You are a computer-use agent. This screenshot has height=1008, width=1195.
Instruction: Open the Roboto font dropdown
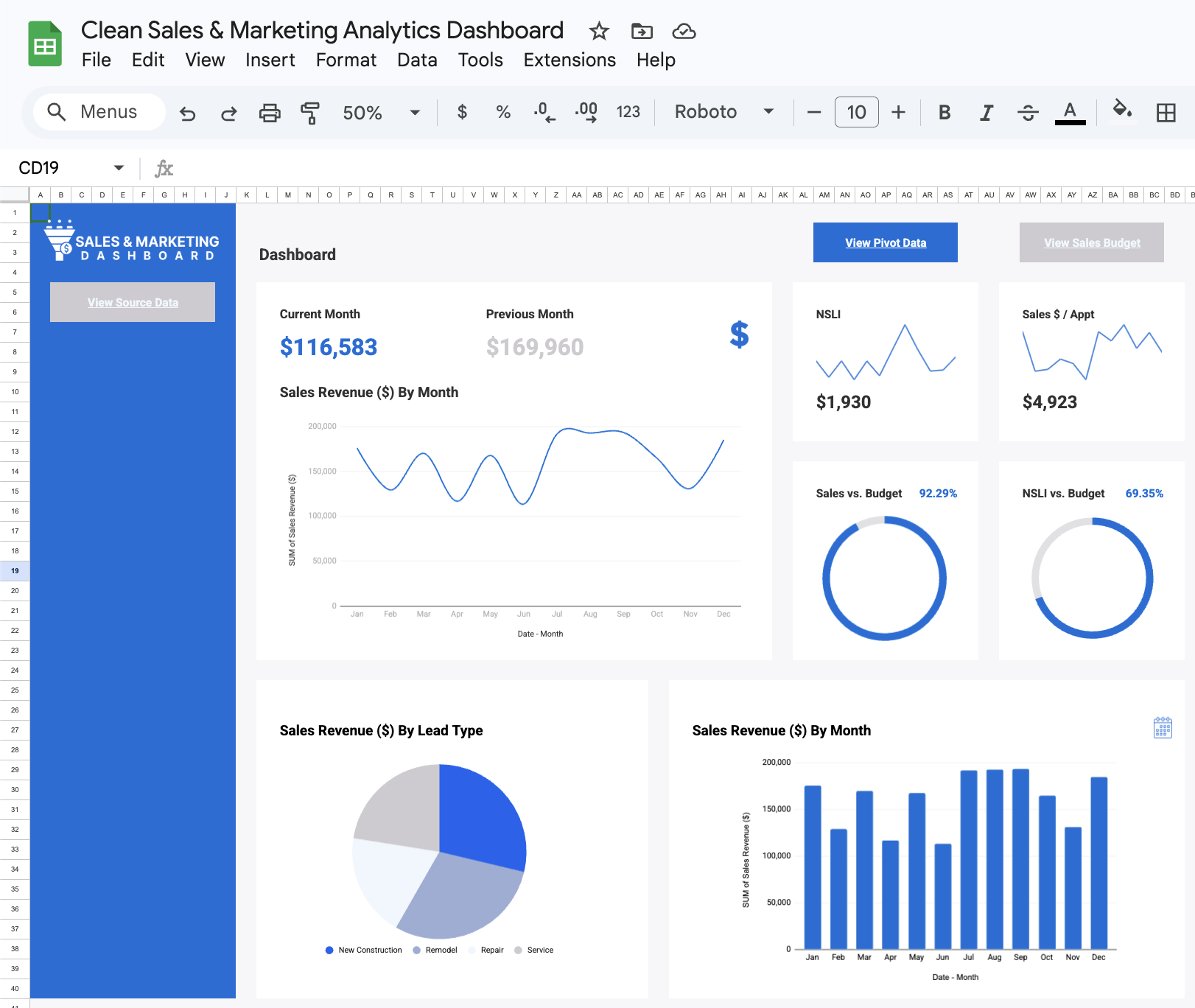point(724,112)
